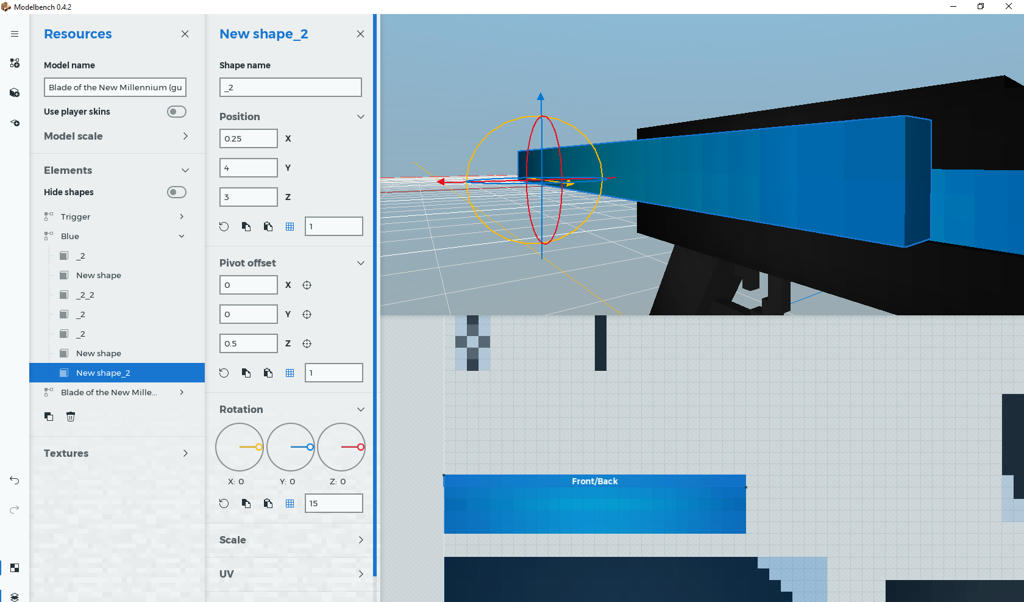Viewport: 1024px width, 602px height.
Task: Click the Shape name input field
Action: tap(290, 87)
